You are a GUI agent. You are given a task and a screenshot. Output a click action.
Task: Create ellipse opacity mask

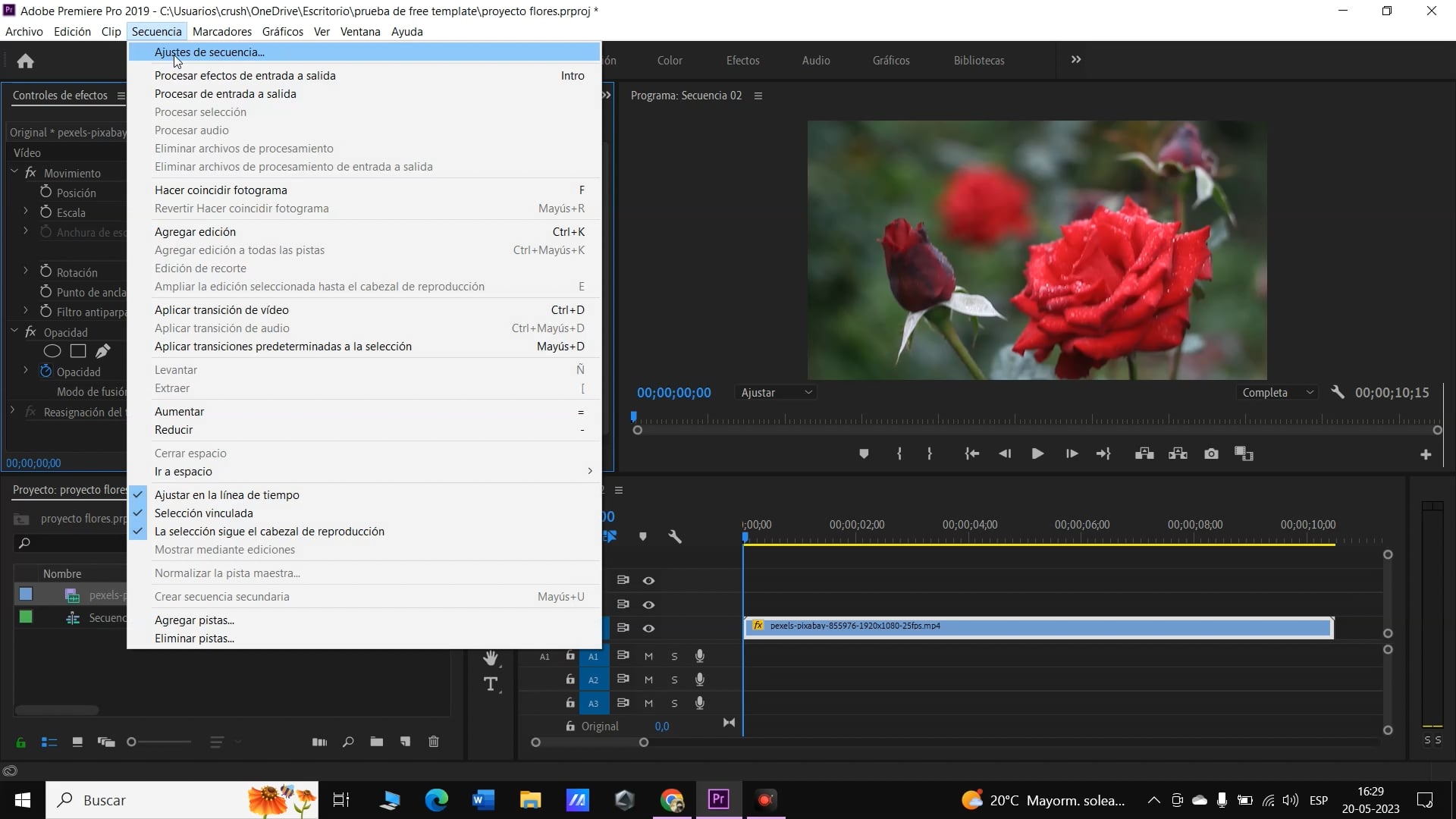[x=52, y=351]
